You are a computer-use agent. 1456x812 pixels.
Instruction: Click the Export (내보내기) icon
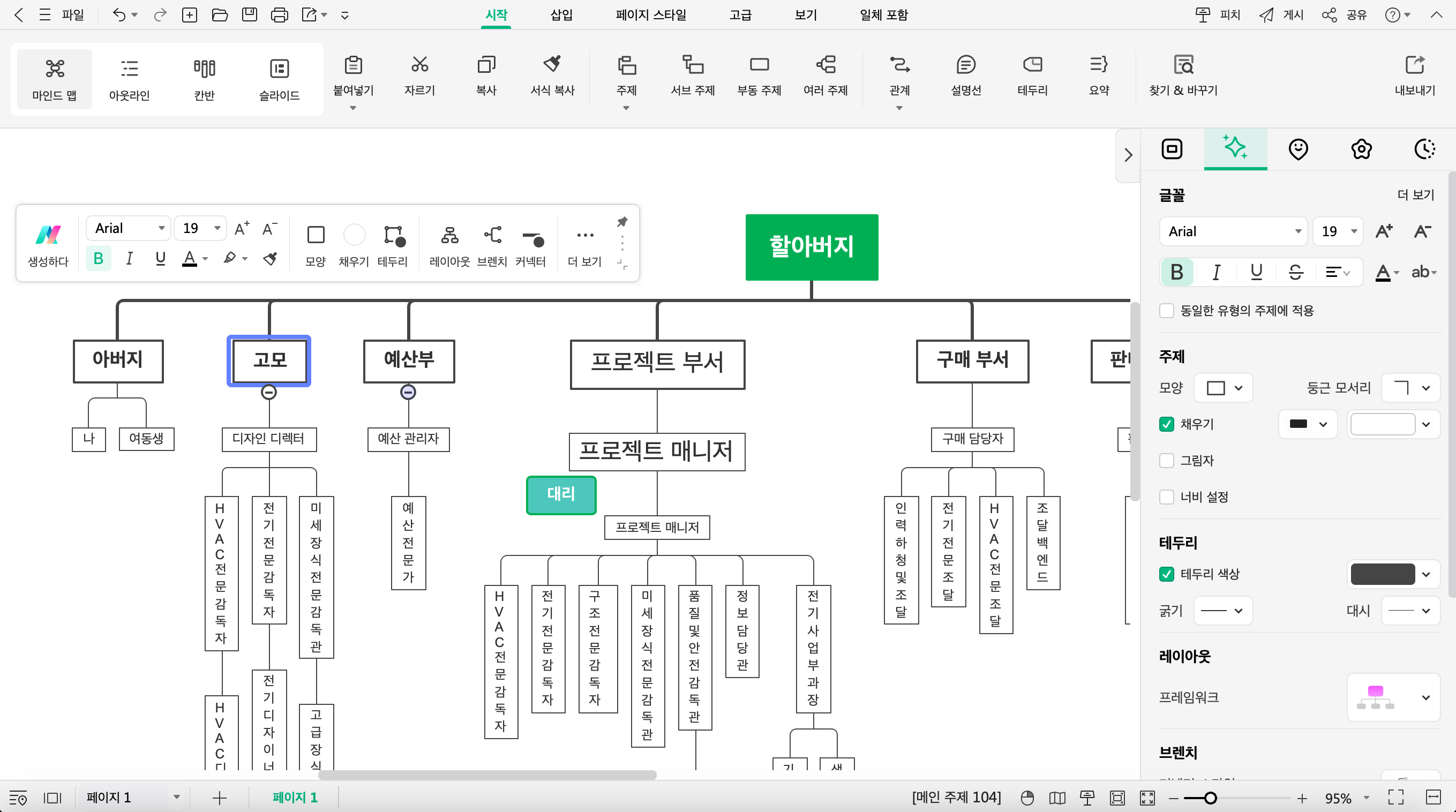1415,64
